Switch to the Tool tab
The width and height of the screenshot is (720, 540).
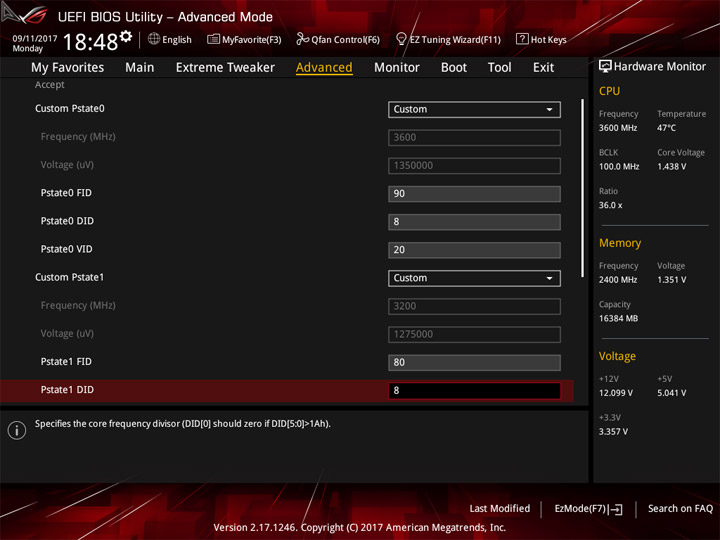click(499, 68)
